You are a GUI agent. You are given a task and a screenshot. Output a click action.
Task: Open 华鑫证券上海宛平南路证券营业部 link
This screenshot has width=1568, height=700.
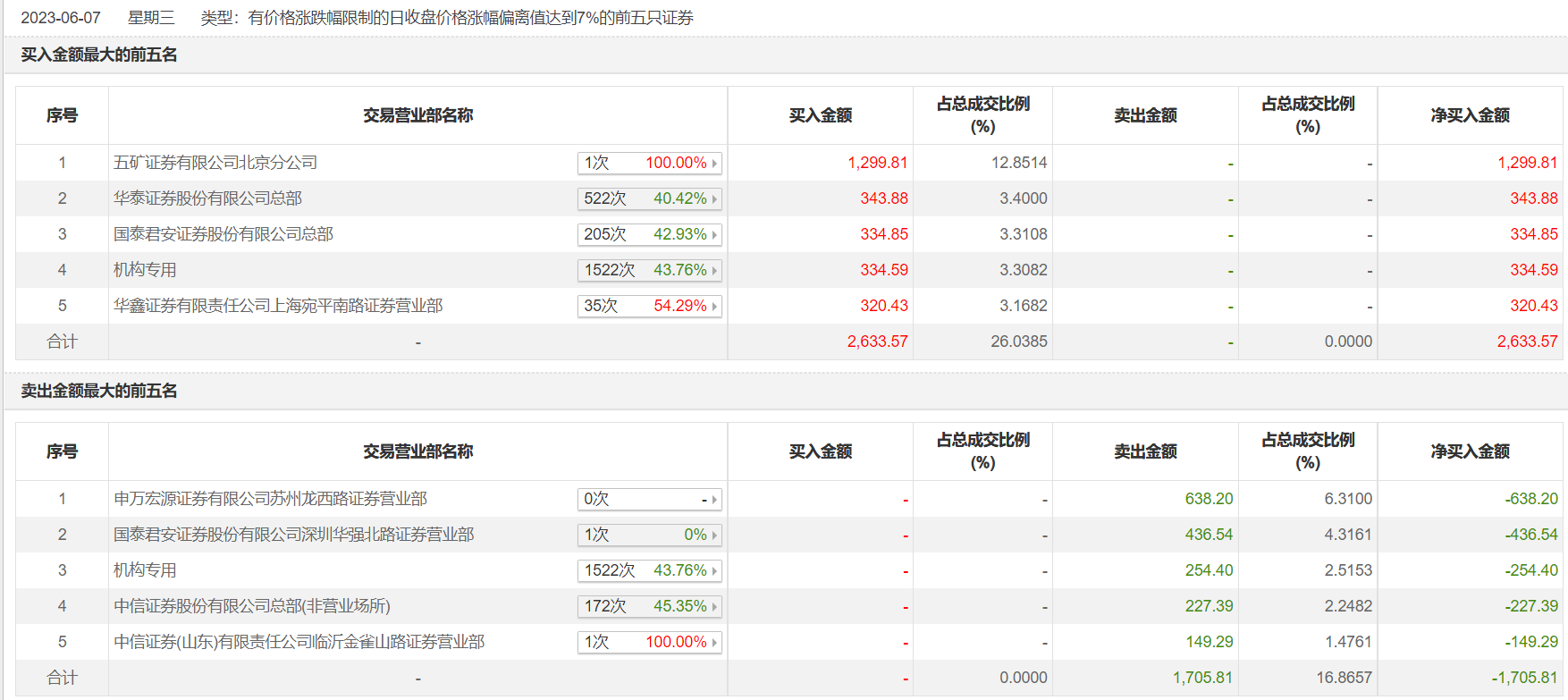(278, 306)
